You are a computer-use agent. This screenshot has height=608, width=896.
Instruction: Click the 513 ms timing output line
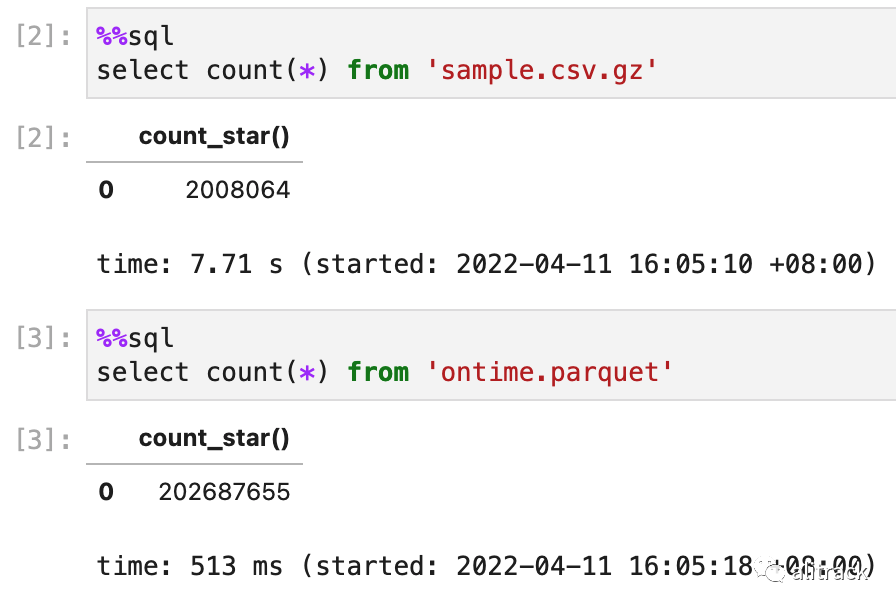click(x=486, y=566)
